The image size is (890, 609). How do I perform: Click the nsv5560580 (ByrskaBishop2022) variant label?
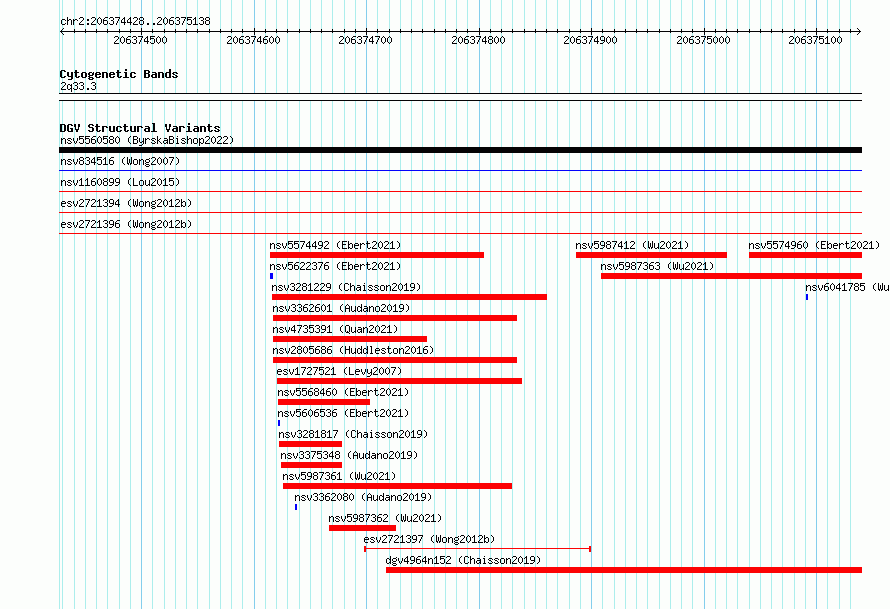[147, 140]
